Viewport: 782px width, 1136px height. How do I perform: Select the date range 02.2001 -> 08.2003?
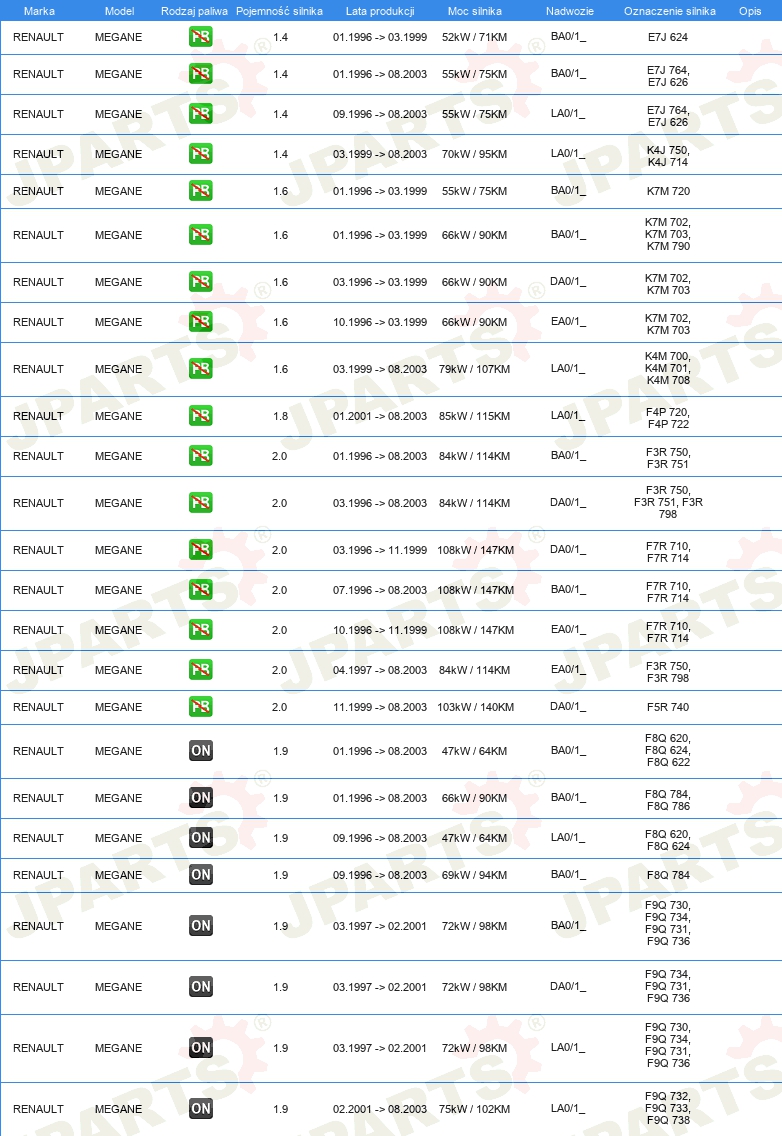coord(380,1109)
